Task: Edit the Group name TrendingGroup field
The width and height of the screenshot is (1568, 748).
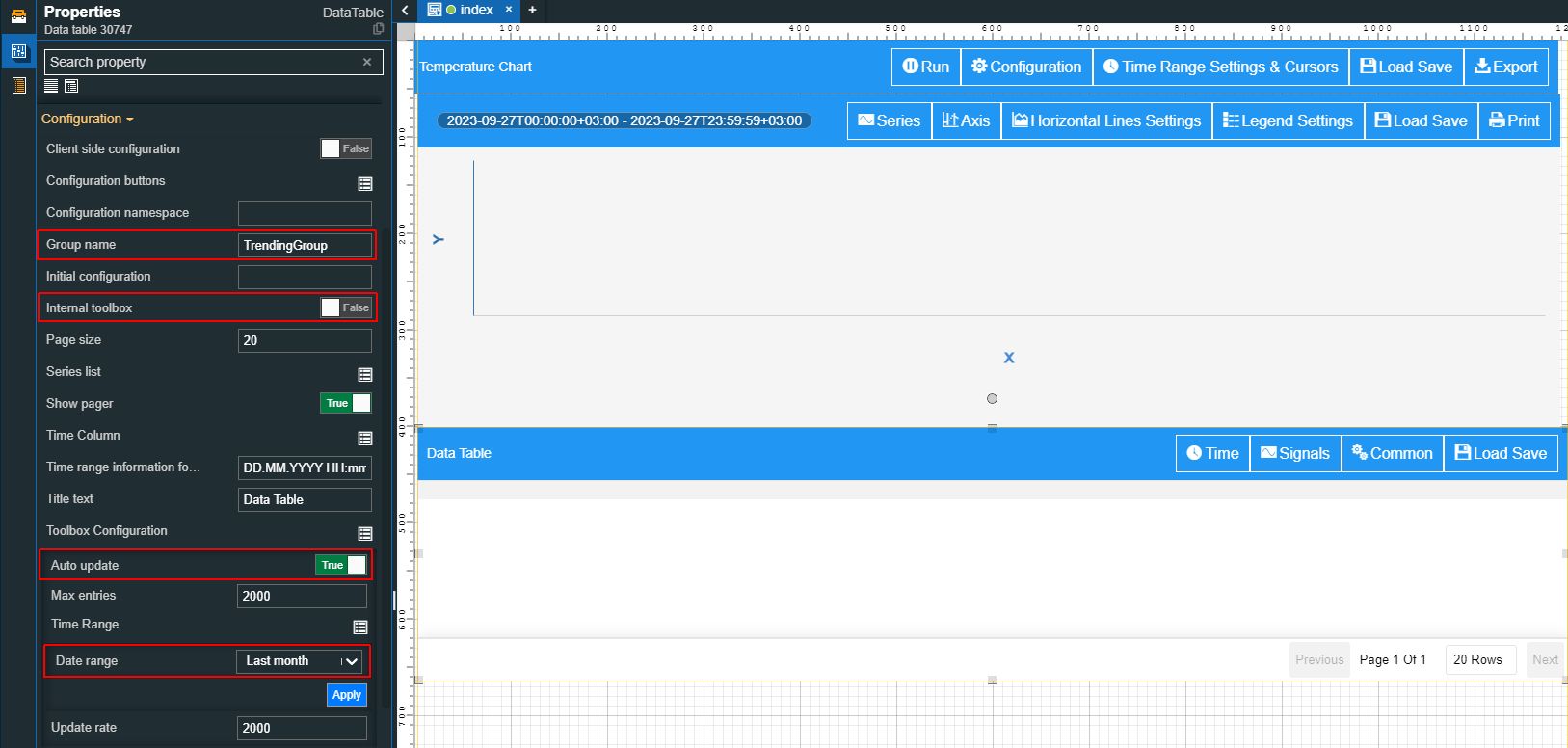Action: (305, 245)
